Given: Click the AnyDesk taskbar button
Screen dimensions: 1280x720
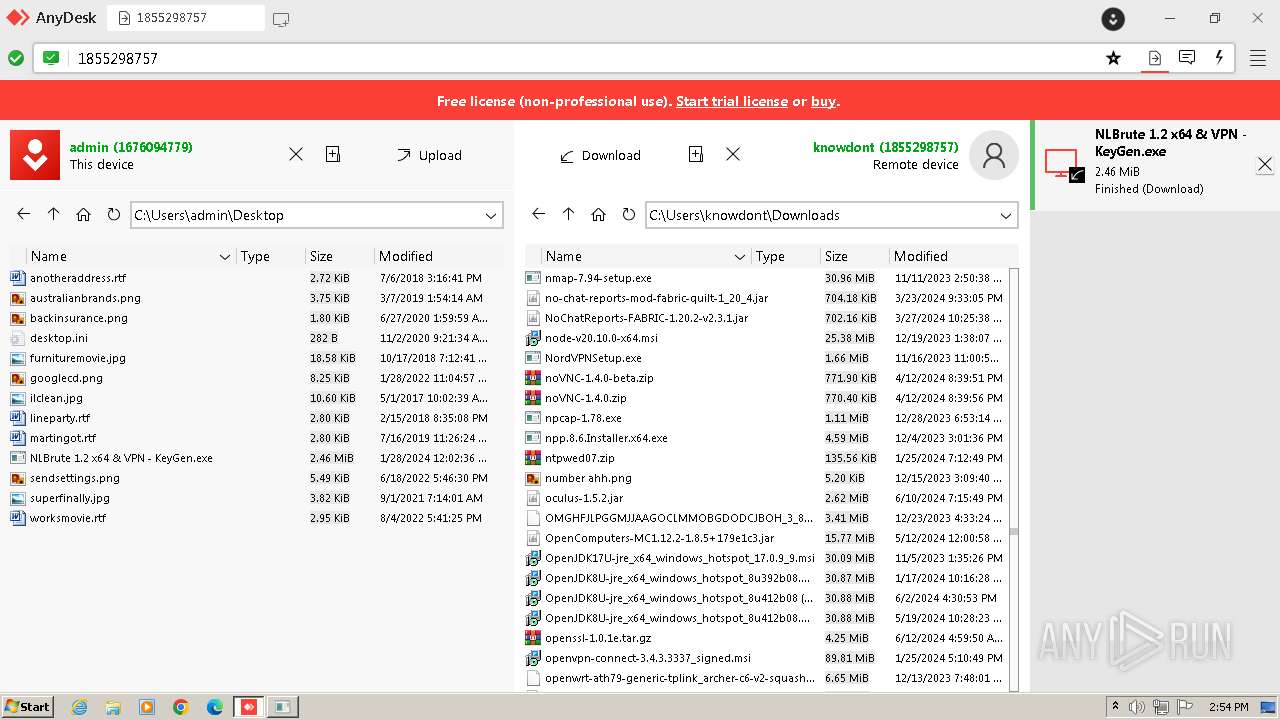Looking at the screenshot, I should 249,707.
